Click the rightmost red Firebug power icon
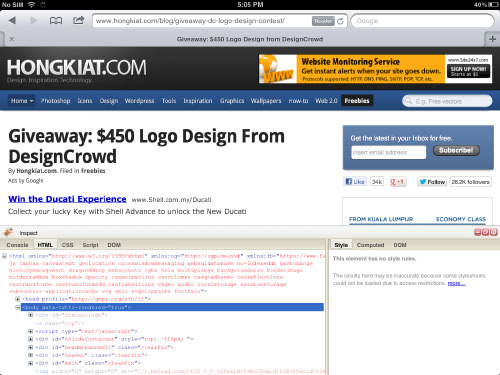The height and width of the screenshot is (375, 500). point(494,232)
